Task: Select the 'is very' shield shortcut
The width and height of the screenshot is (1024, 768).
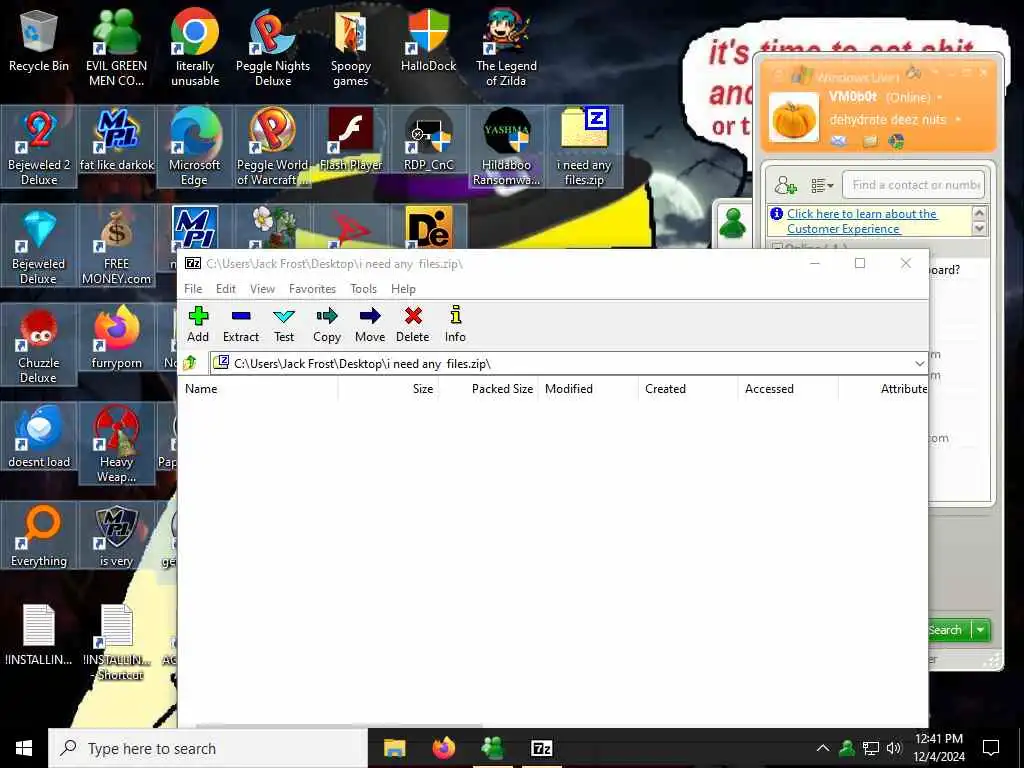Action: click(116, 536)
